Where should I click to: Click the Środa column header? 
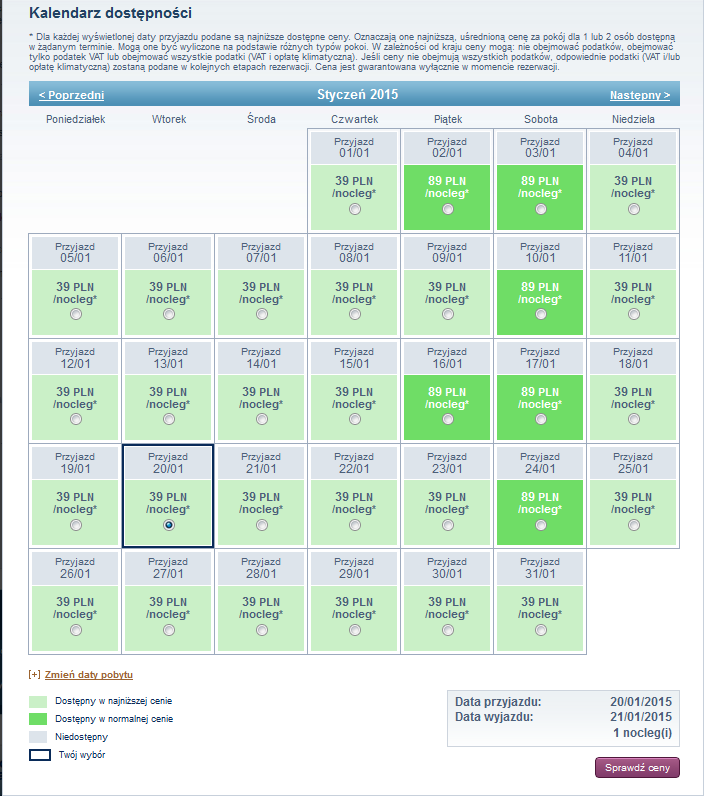click(x=261, y=119)
